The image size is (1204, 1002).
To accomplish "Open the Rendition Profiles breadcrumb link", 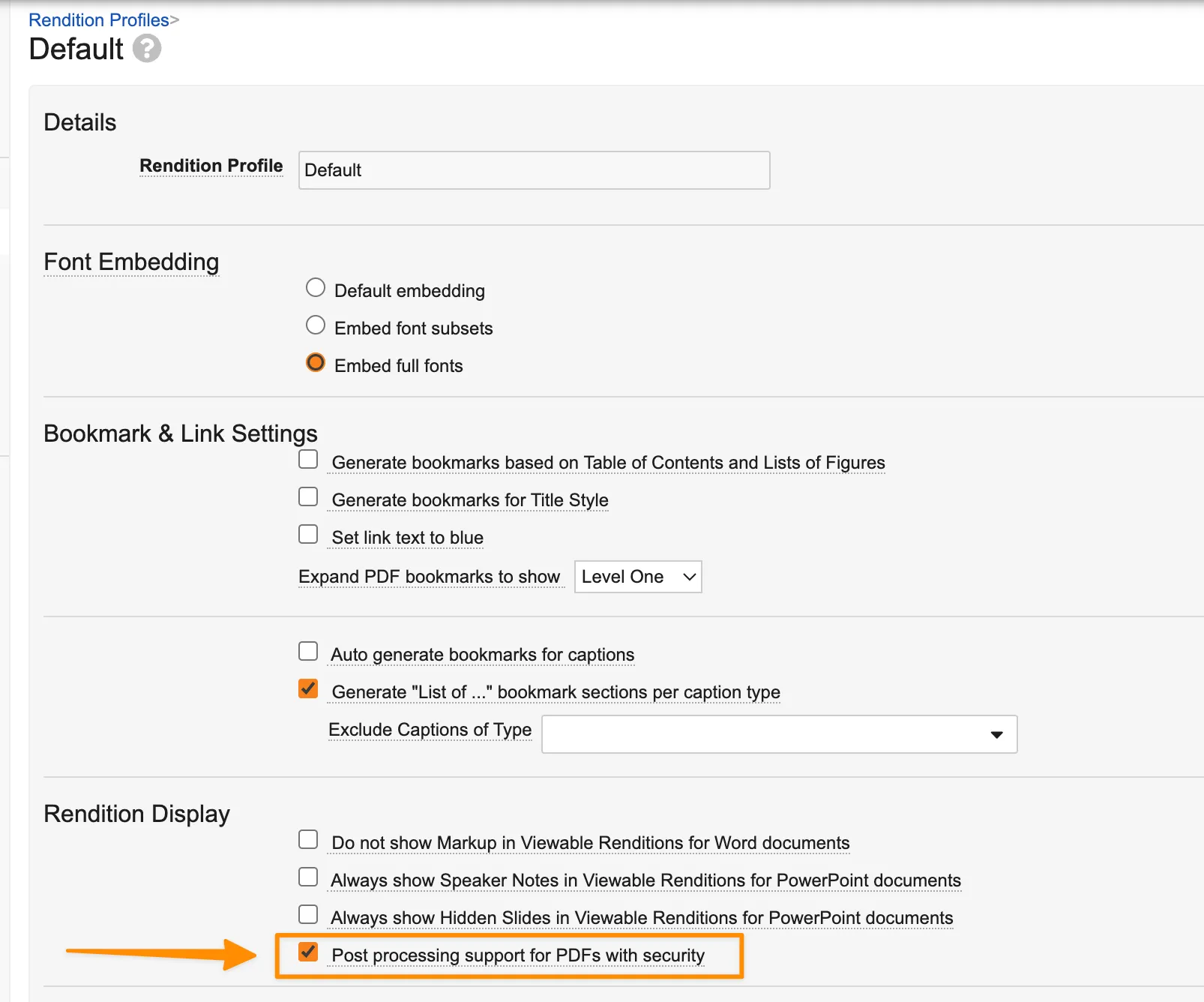I will click(x=99, y=20).
